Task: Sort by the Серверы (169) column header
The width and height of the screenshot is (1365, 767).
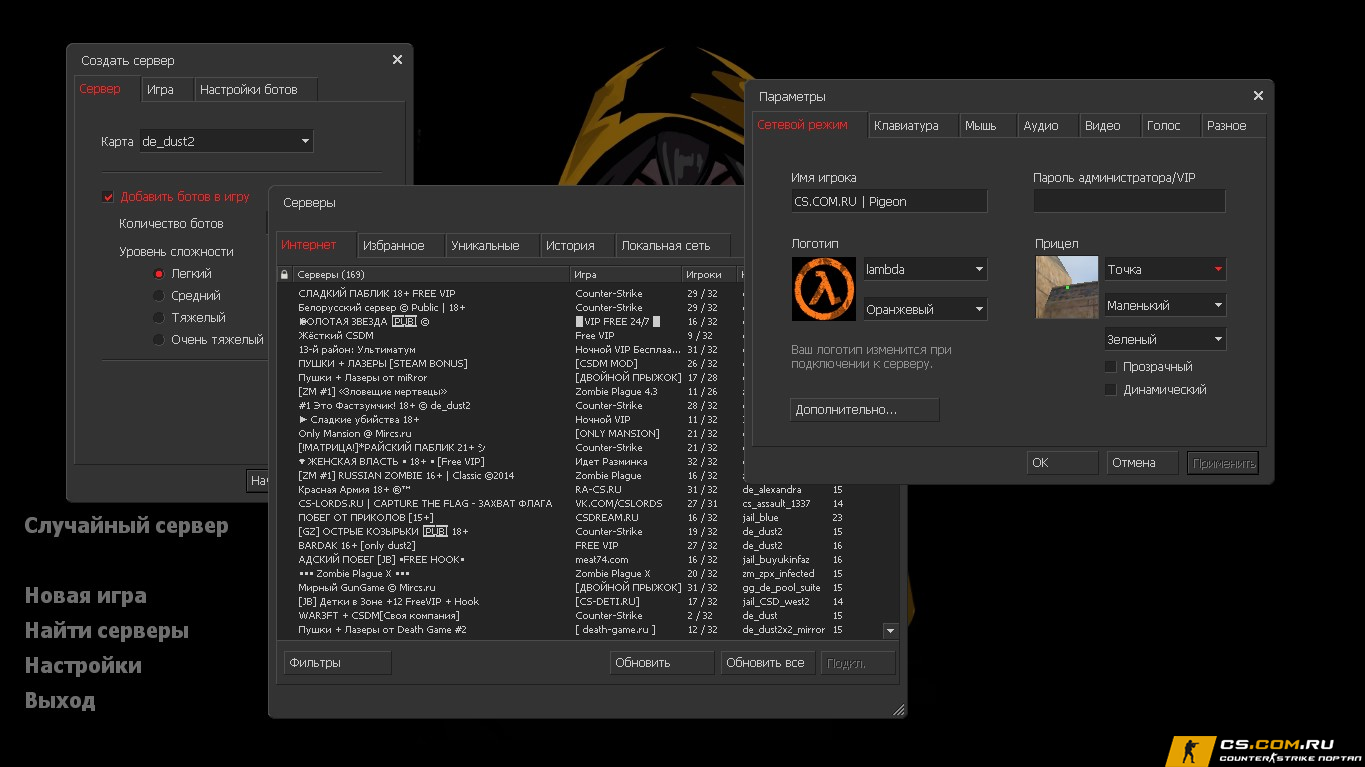Action: pos(432,274)
